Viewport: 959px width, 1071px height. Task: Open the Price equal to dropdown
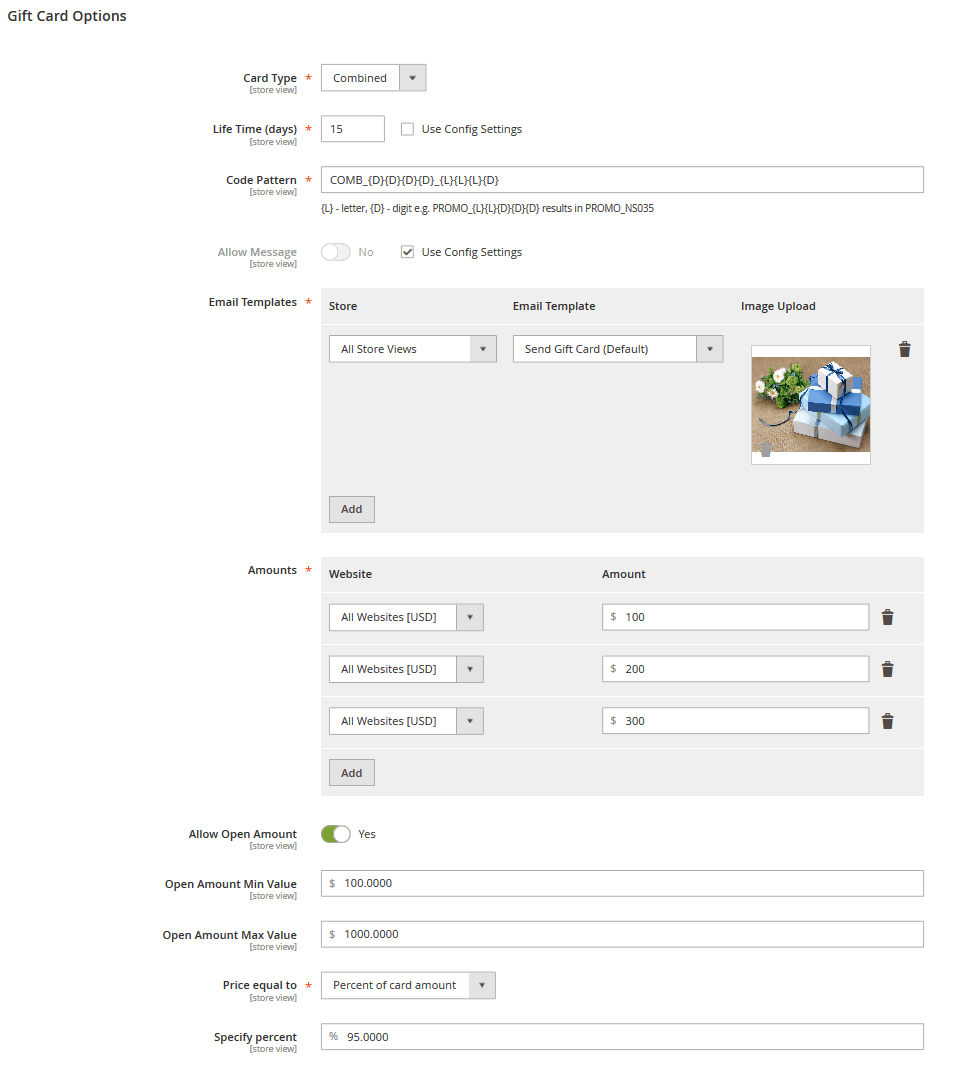[408, 986]
